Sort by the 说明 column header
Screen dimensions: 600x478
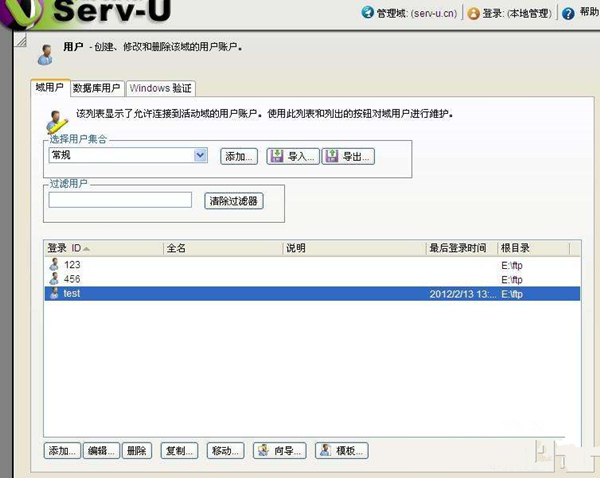pos(354,248)
